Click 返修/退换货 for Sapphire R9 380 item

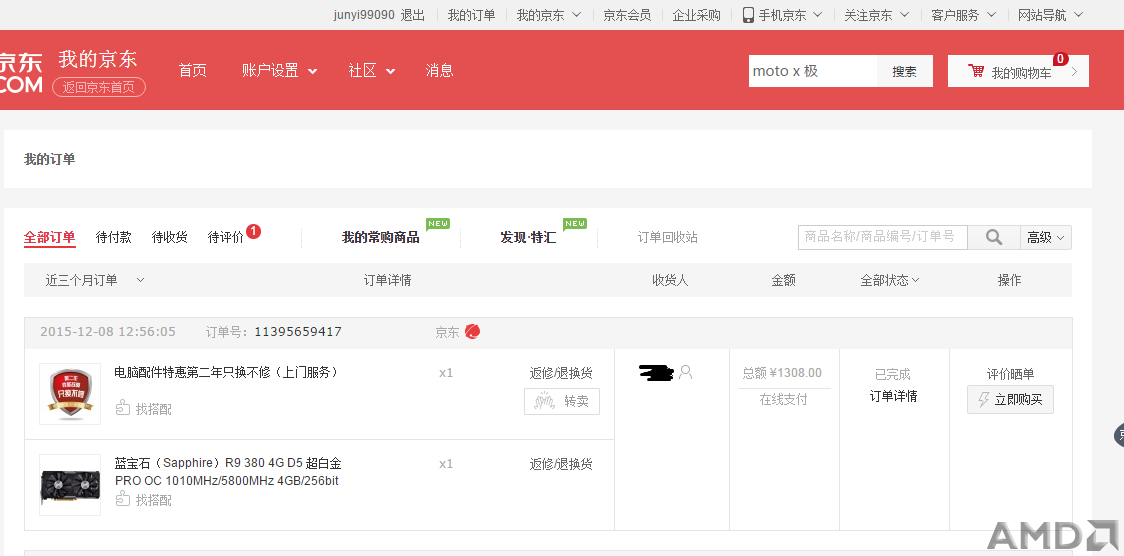[561, 464]
